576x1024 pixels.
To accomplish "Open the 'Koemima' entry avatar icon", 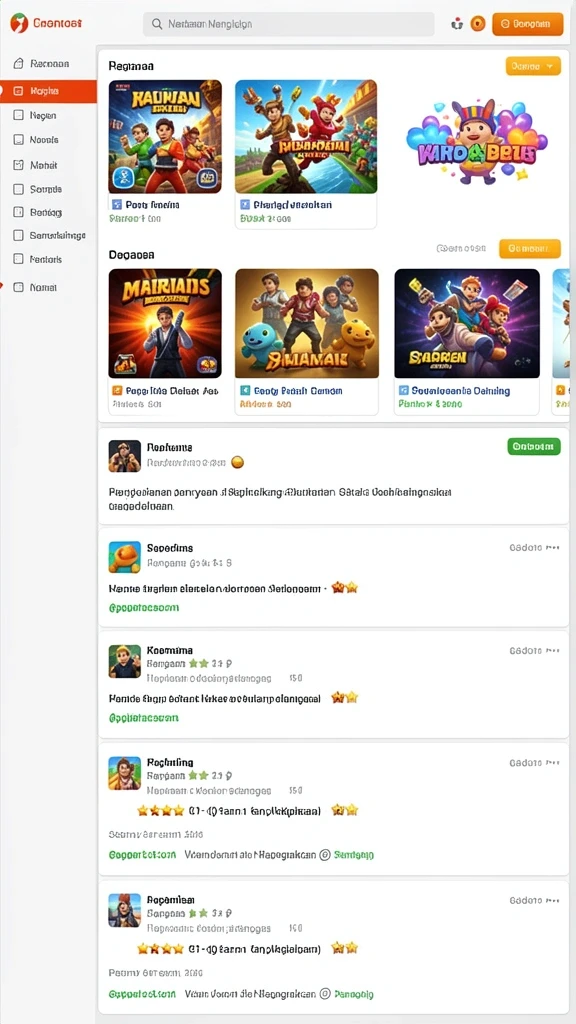I will pos(125,661).
